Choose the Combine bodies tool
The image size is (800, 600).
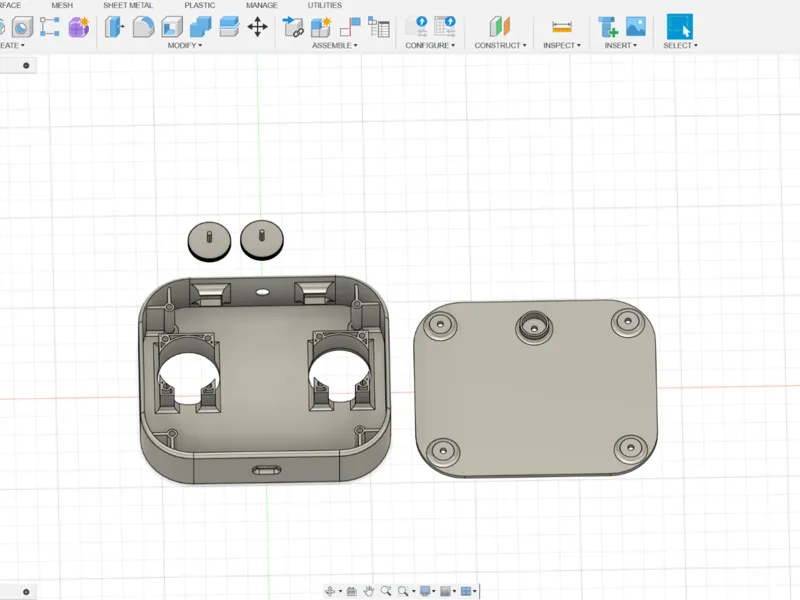[201, 27]
